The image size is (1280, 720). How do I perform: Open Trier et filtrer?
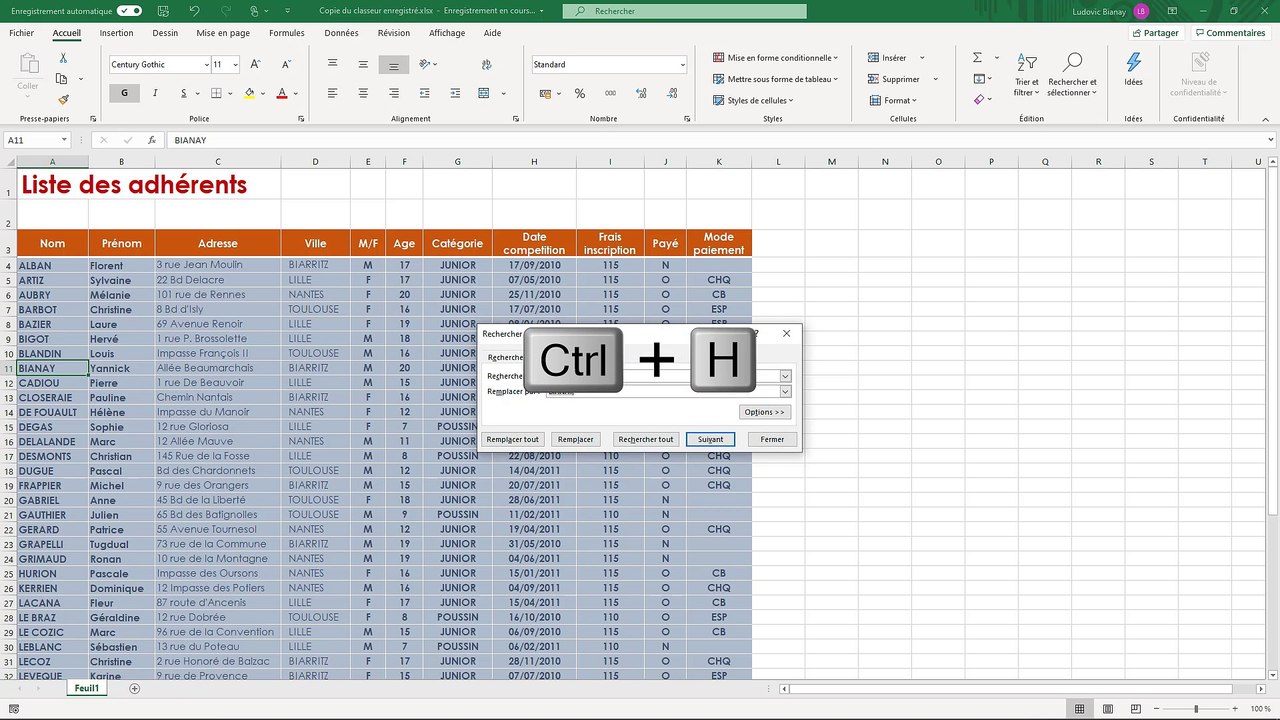[1027, 75]
